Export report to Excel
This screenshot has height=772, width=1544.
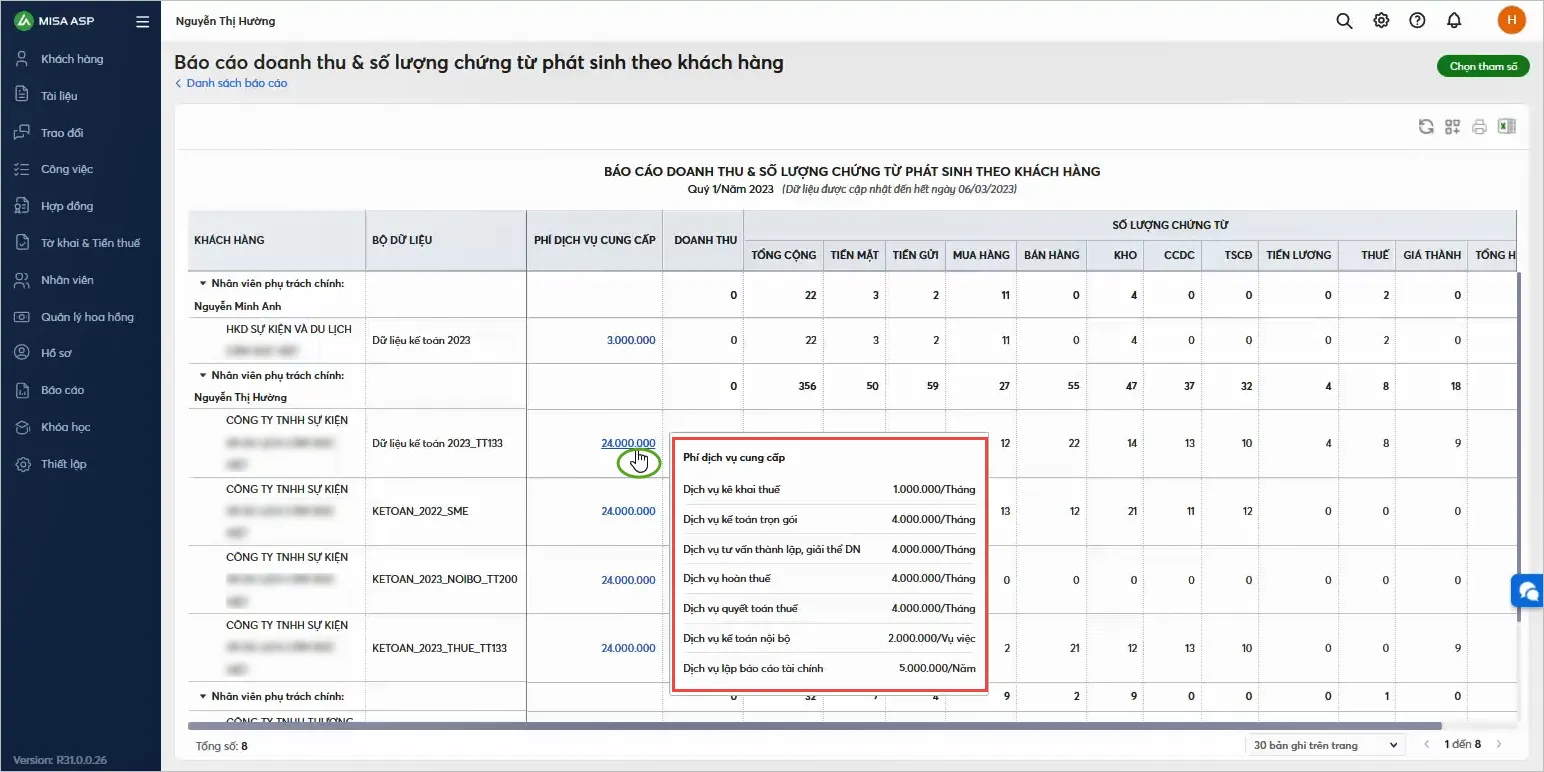(1507, 126)
